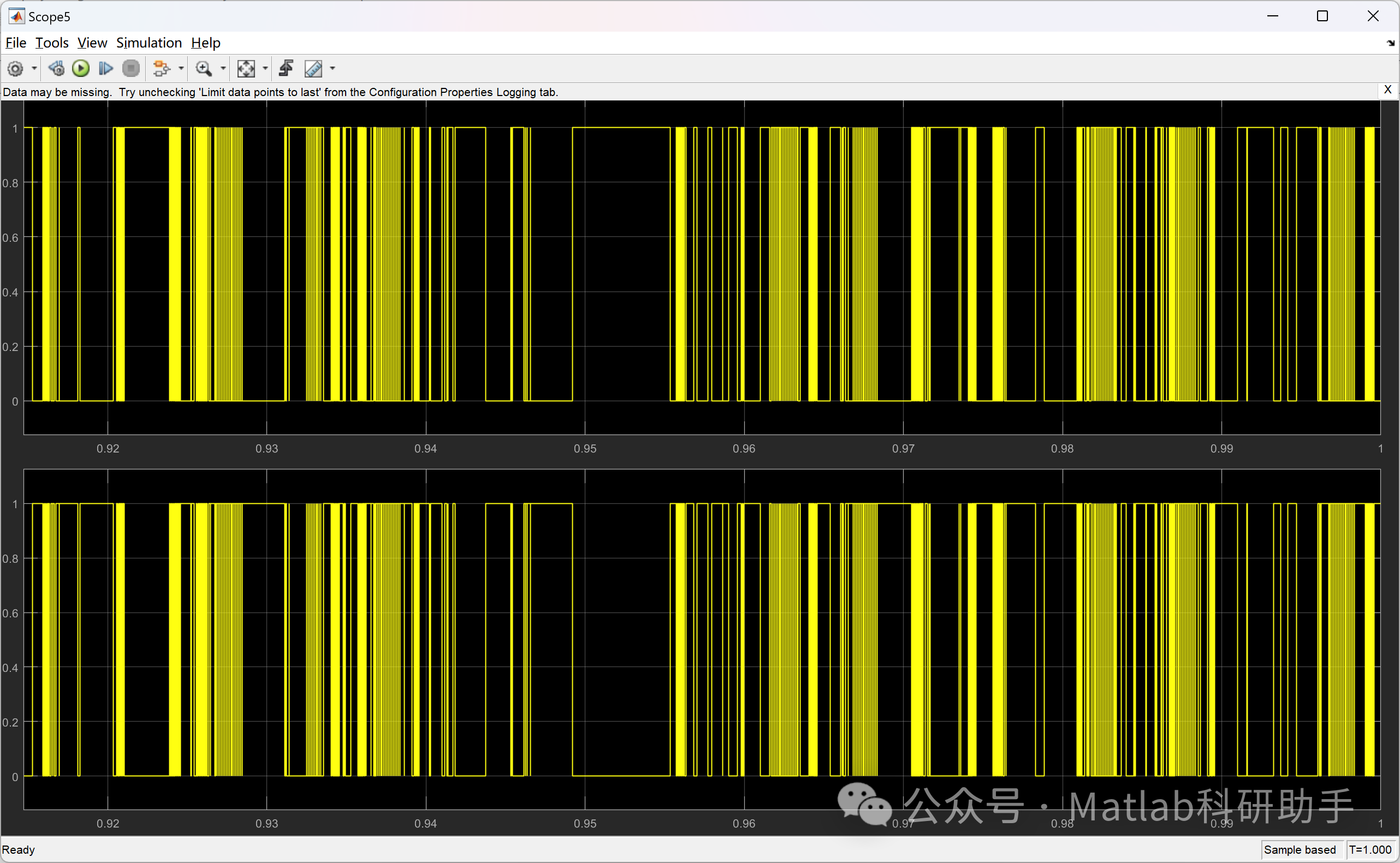Open the scope Configuration Properties gear

(15, 68)
